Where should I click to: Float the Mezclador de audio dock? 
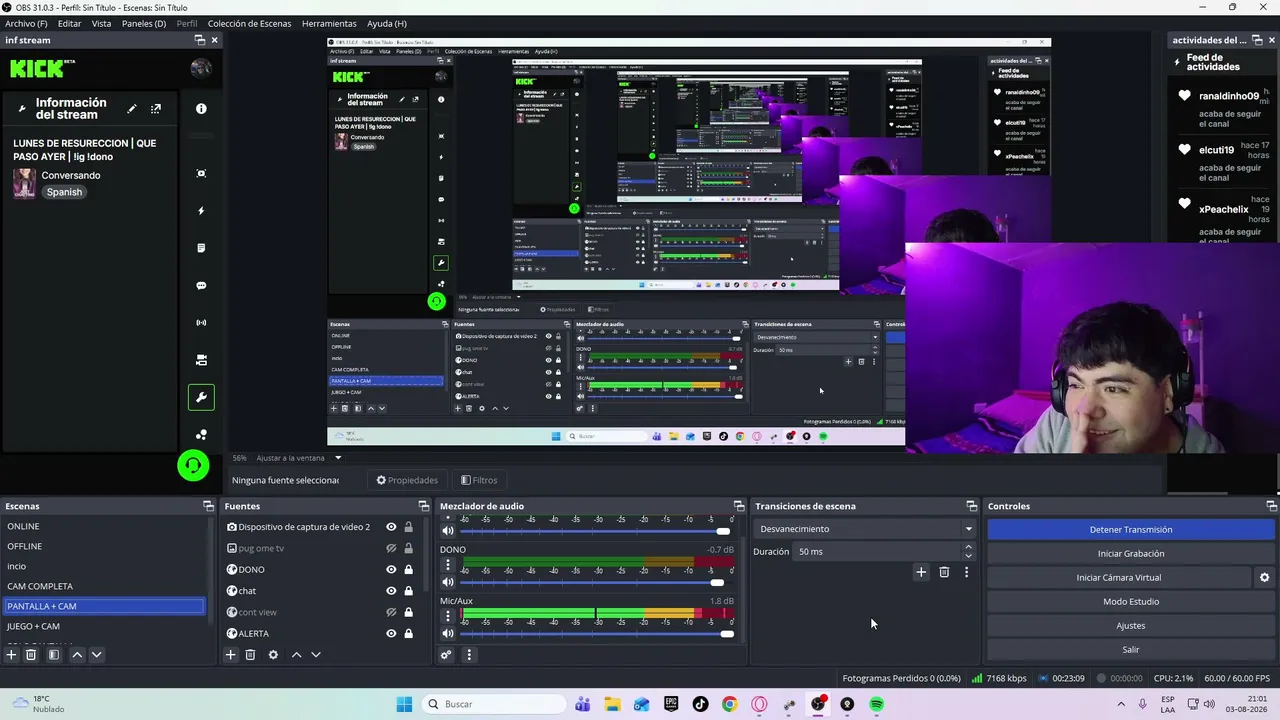click(739, 506)
